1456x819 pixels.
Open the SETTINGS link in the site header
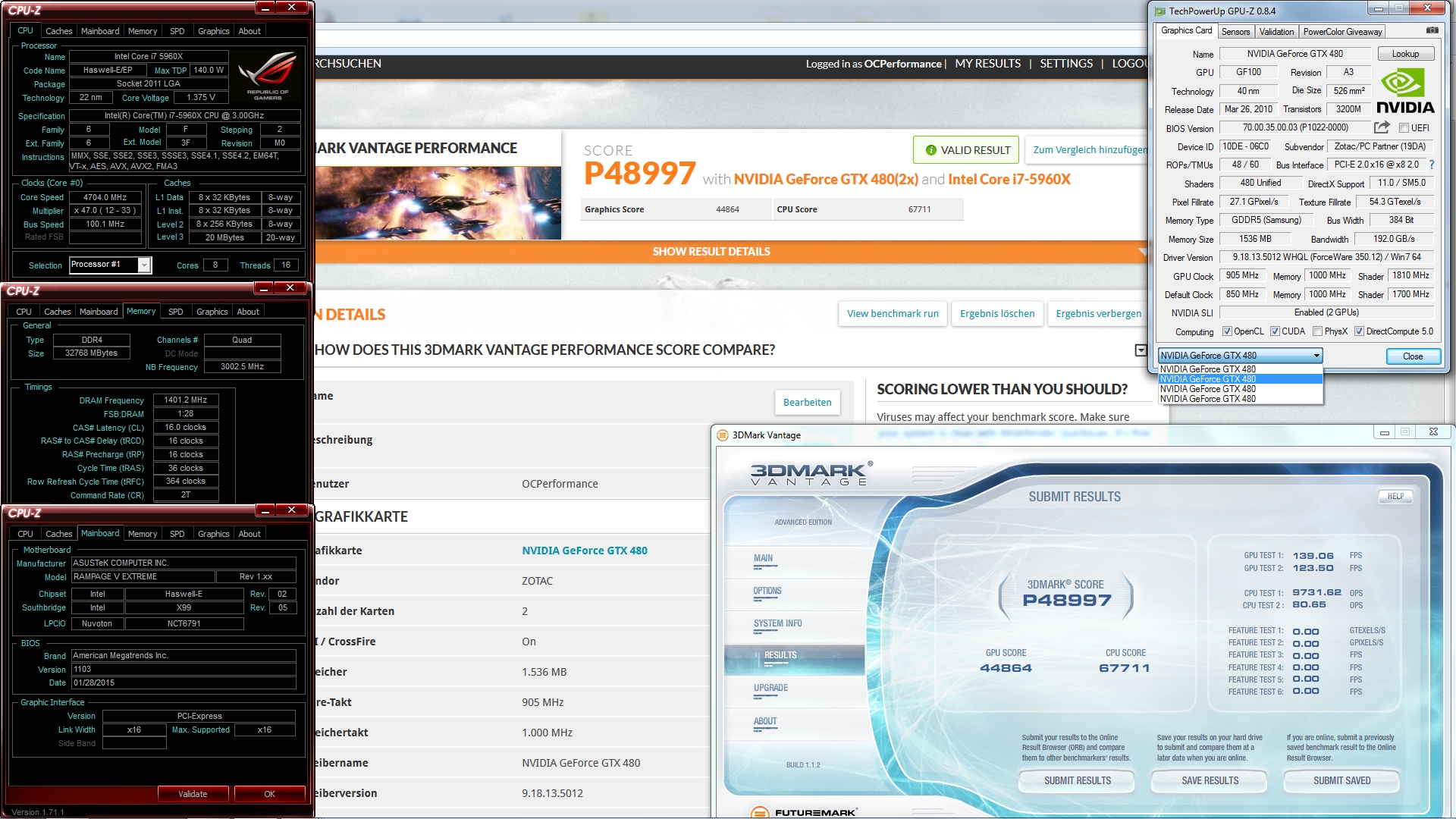(x=1066, y=64)
